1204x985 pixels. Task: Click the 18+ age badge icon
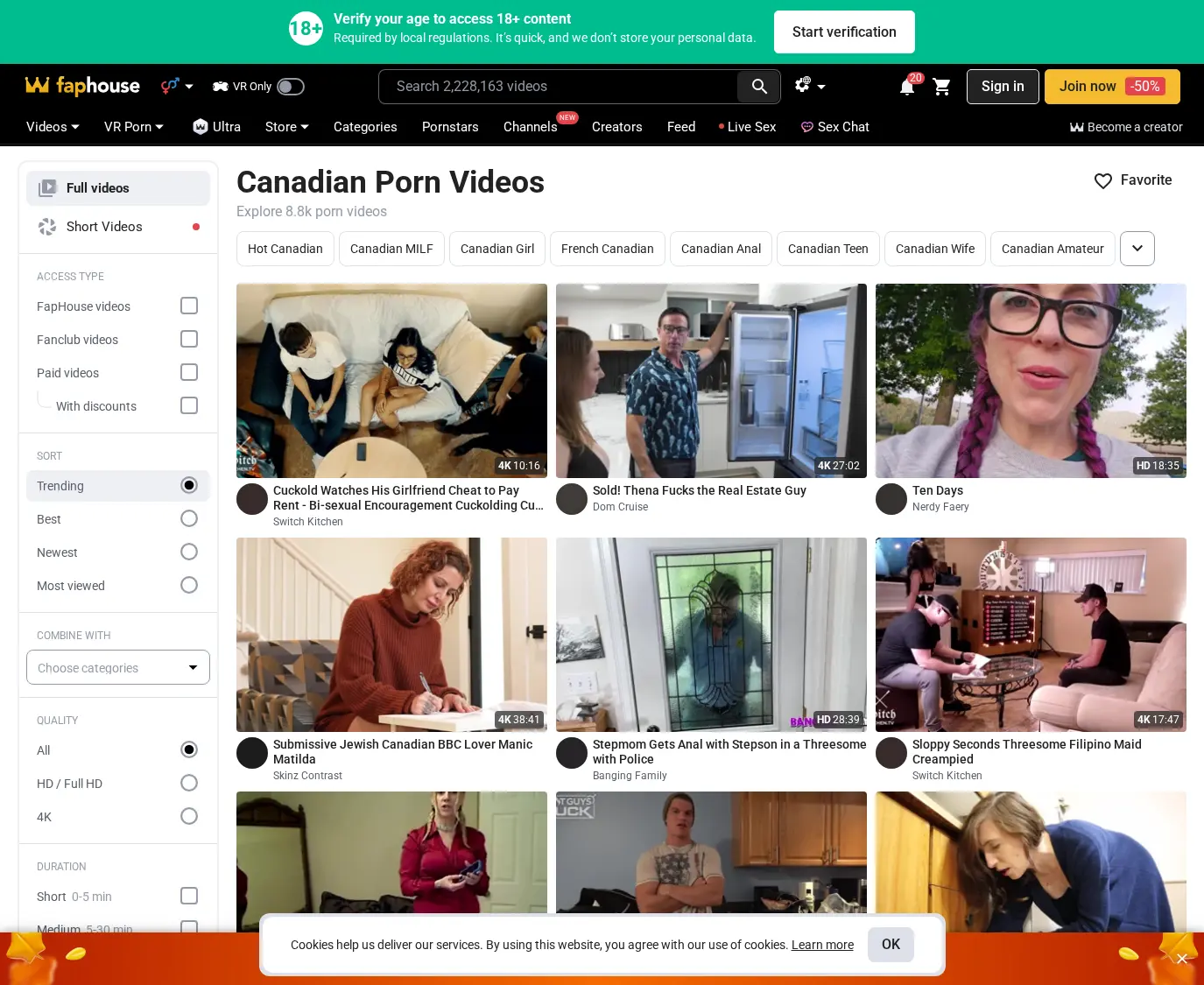306,29
